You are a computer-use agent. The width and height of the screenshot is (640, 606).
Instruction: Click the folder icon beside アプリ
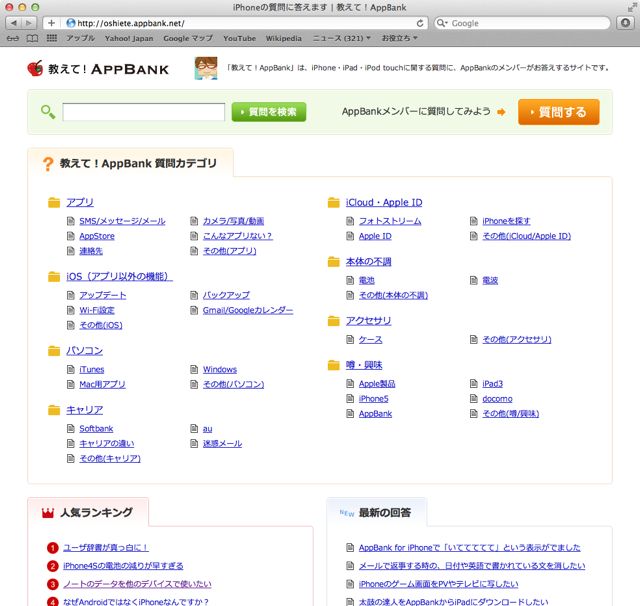click(54, 202)
